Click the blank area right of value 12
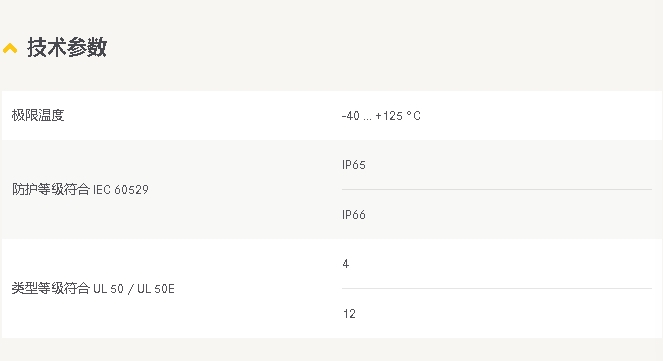The width and height of the screenshot is (663, 361). pyautogui.click(x=505, y=314)
